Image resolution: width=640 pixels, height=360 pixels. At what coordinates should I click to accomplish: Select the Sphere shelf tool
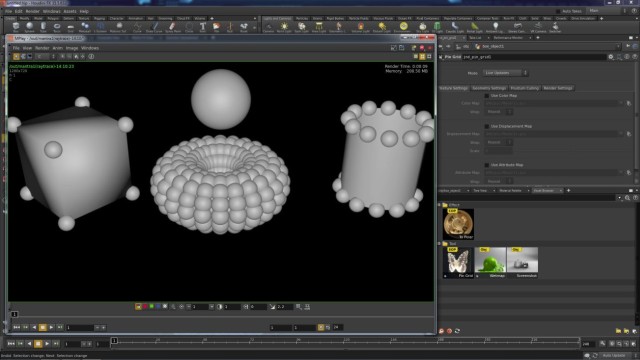29,27
